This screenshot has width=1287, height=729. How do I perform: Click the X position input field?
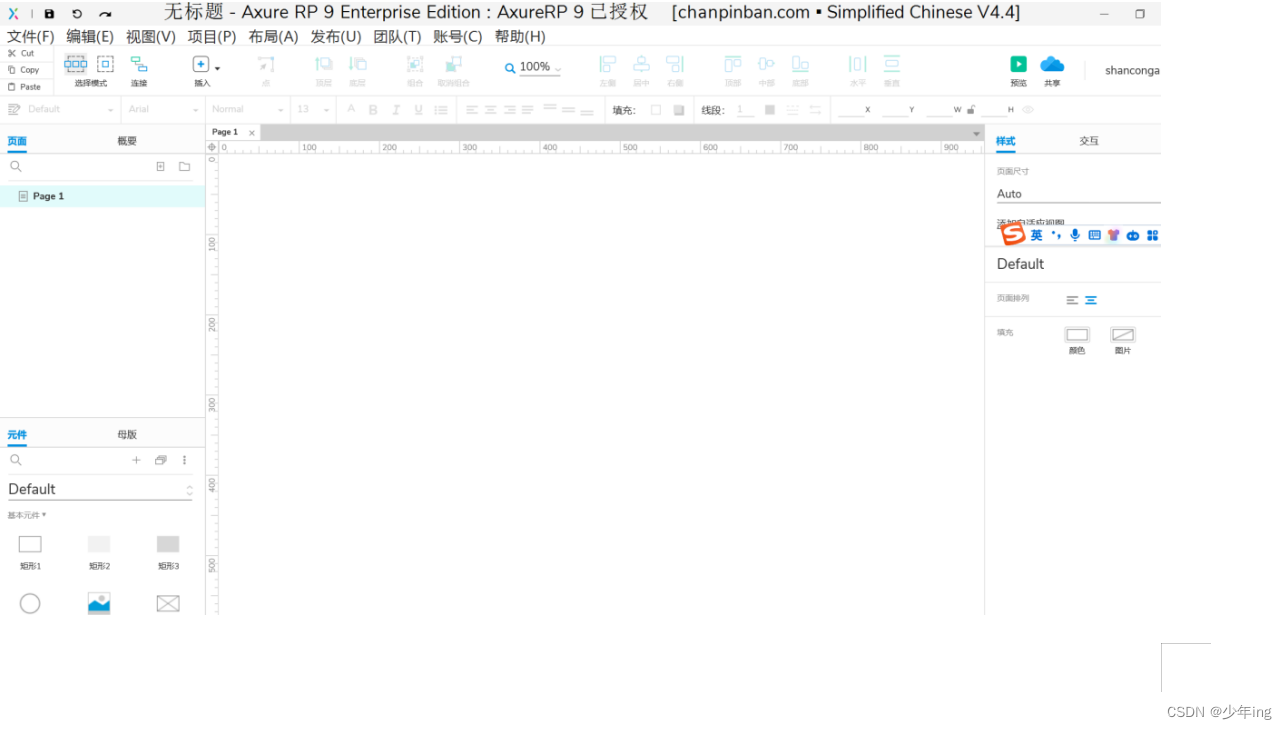click(850, 109)
